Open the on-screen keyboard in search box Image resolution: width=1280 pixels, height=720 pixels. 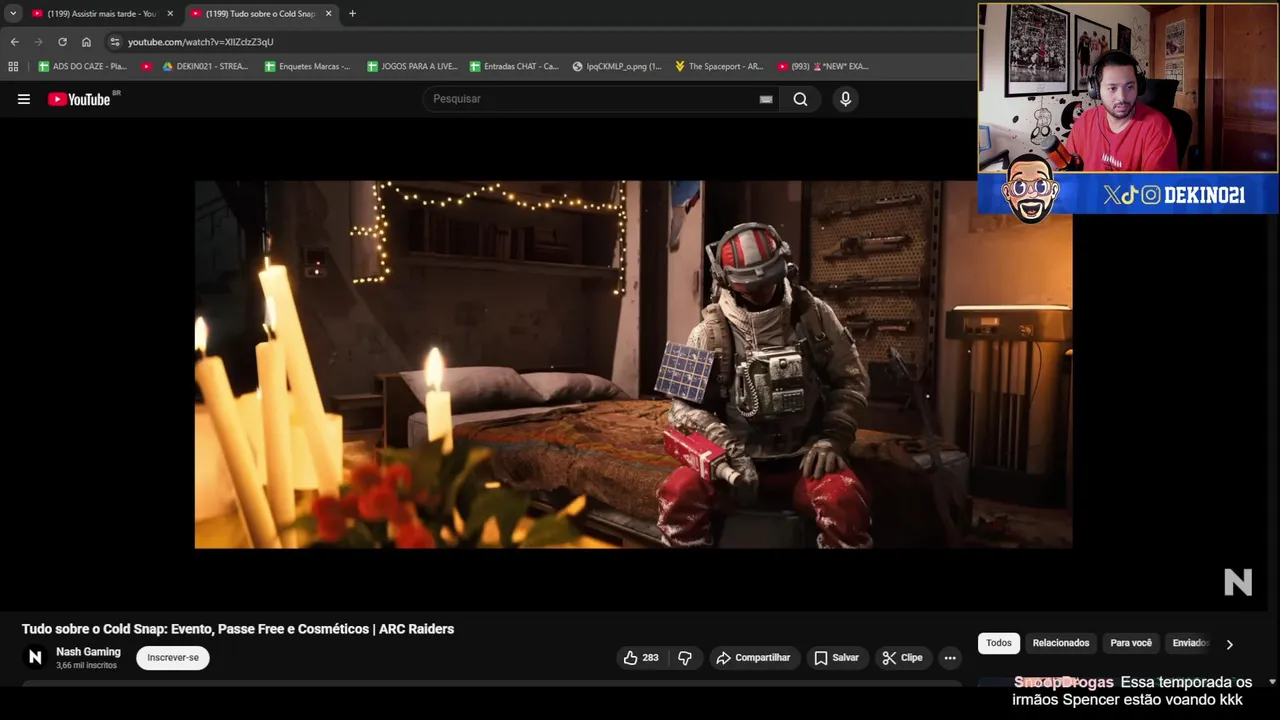click(x=766, y=99)
